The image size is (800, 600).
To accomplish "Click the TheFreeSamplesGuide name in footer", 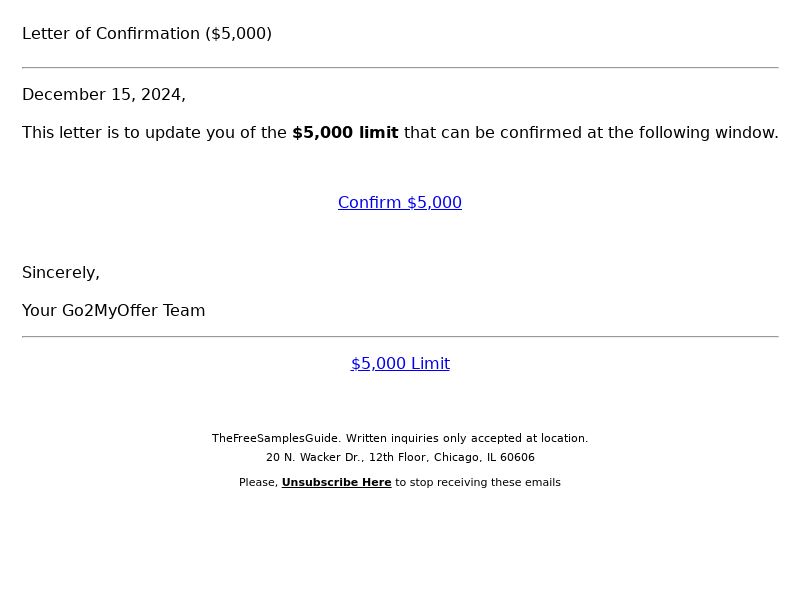I will 276,438.
